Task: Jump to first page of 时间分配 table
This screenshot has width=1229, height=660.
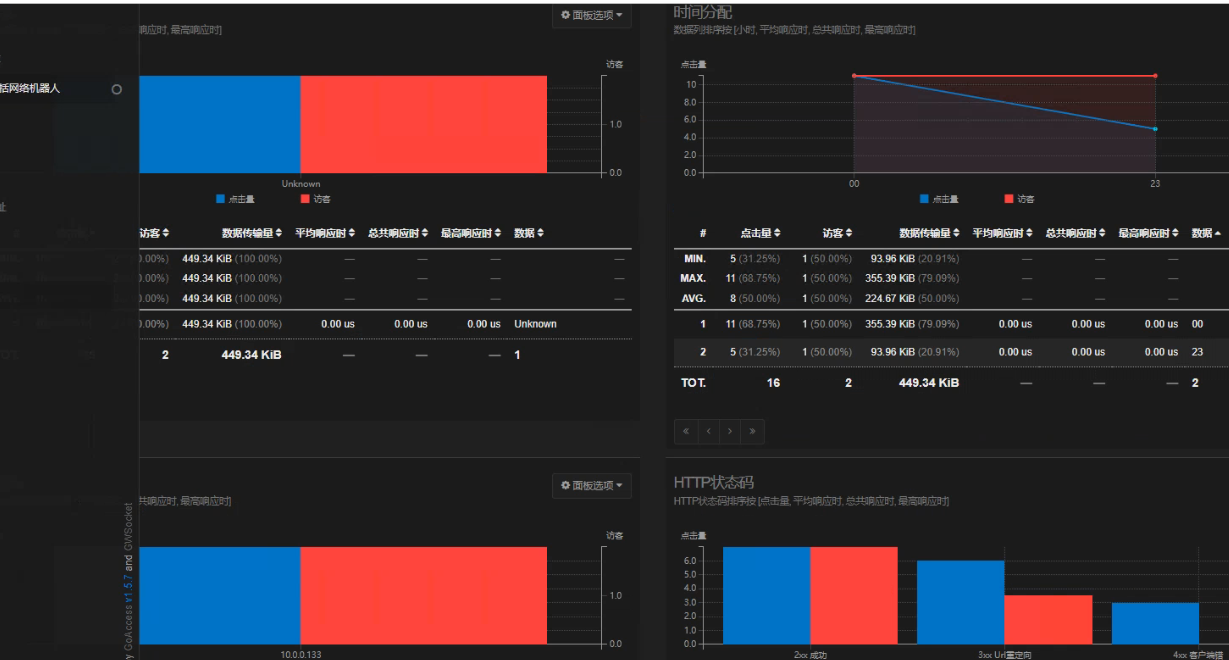Action: (686, 431)
